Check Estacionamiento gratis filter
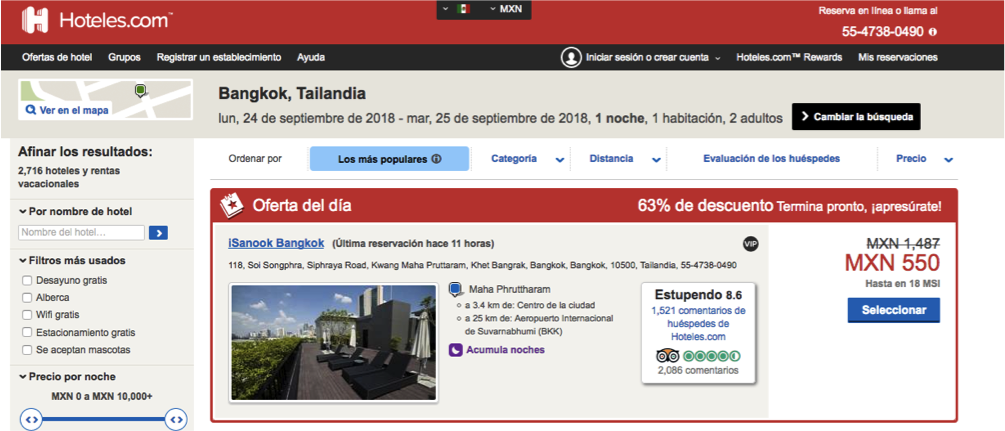Viewport: 1005px width, 431px height. [26, 332]
